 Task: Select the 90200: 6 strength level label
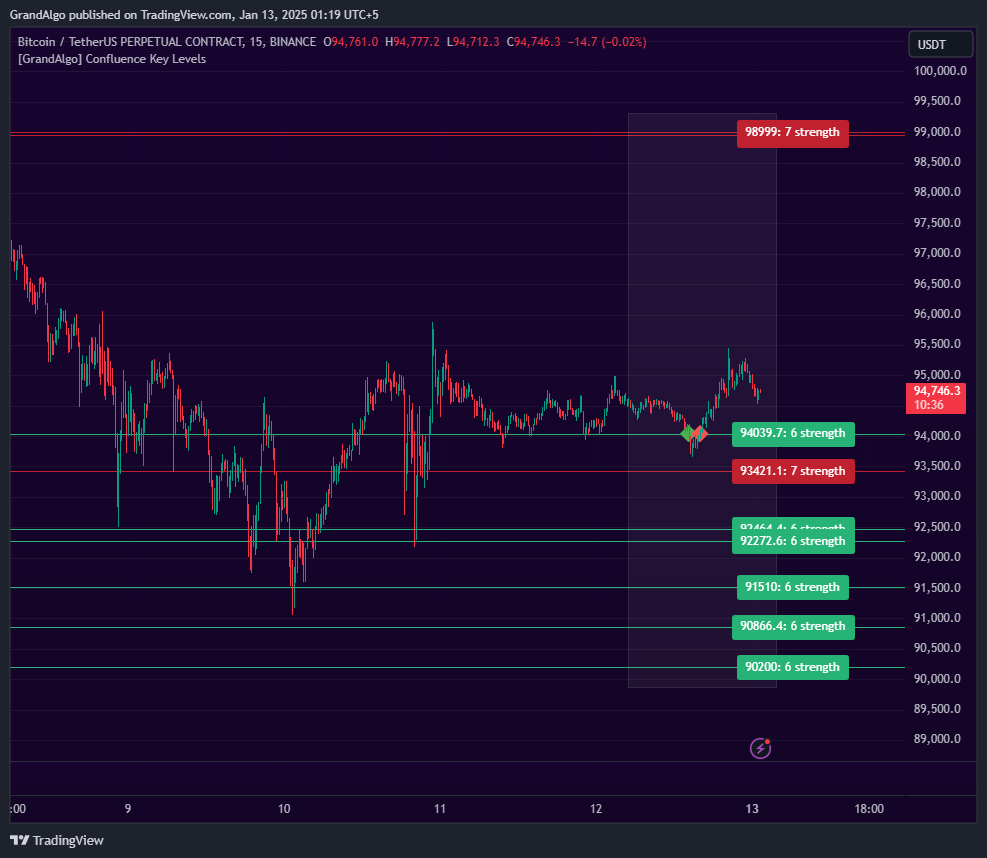pyautogui.click(x=793, y=667)
